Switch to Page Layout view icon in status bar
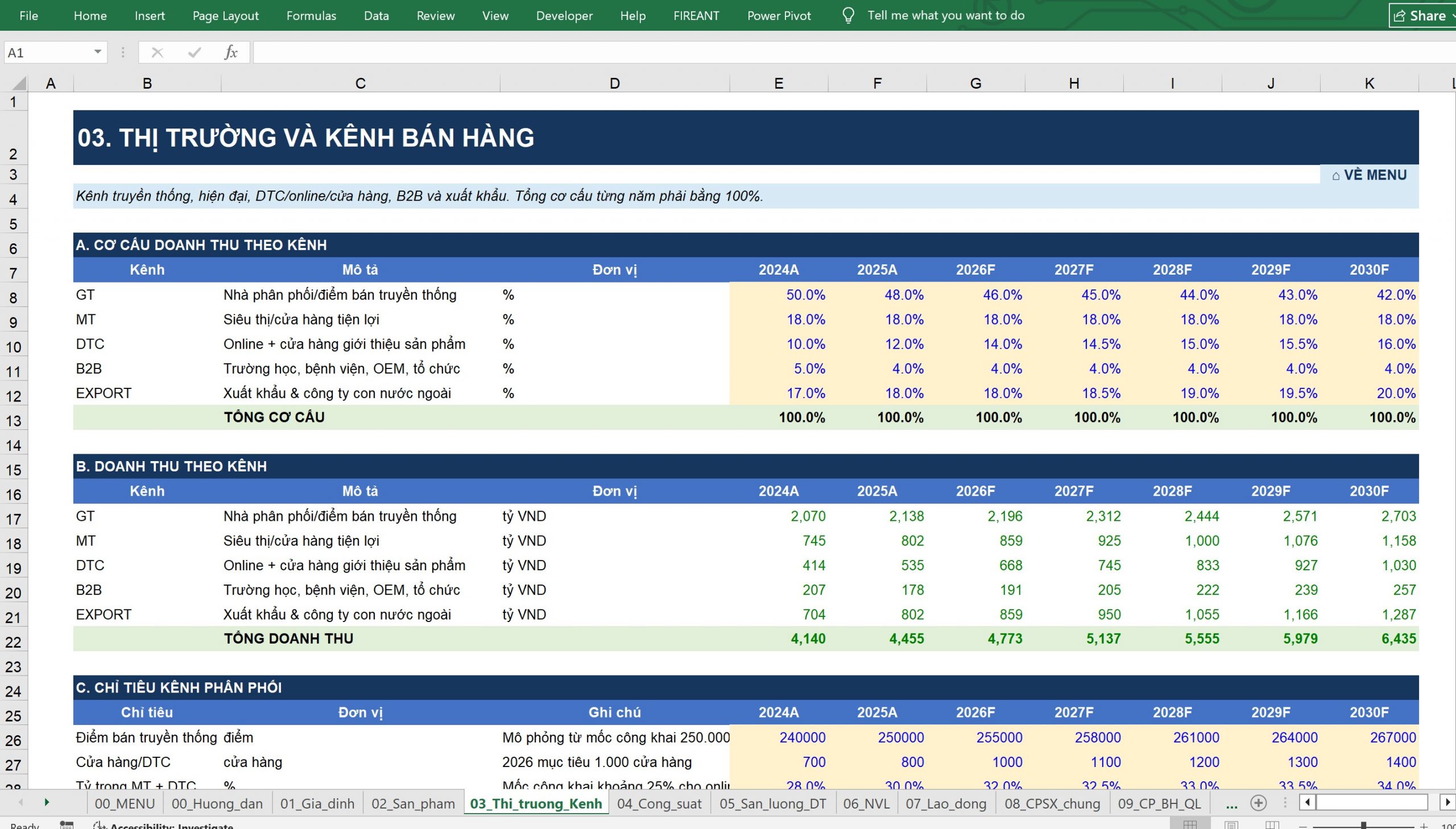1456x829 pixels. pyautogui.click(x=1231, y=824)
